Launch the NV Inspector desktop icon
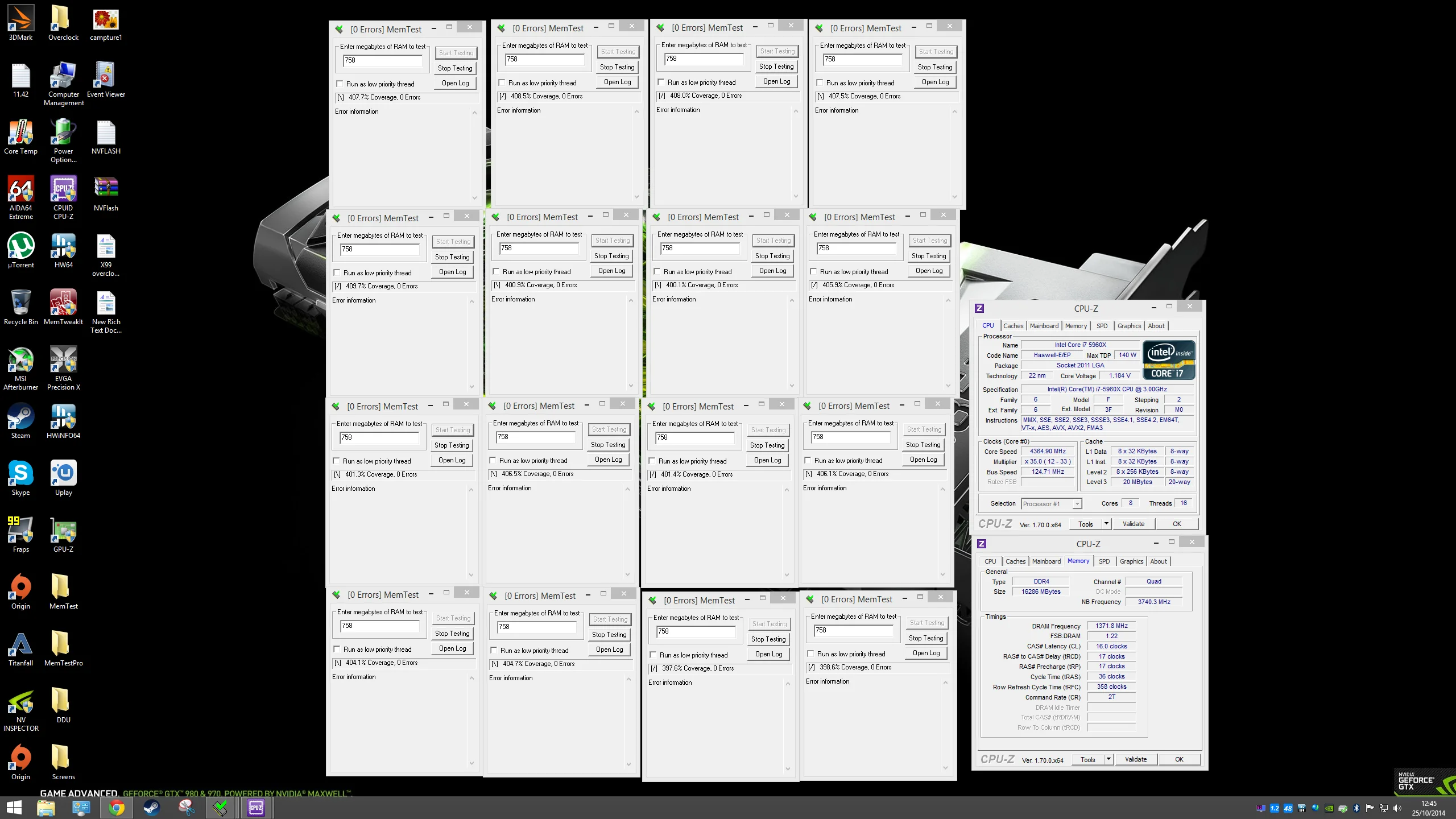Image resolution: width=1456 pixels, height=819 pixels. pyautogui.click(x=20, y=710)
